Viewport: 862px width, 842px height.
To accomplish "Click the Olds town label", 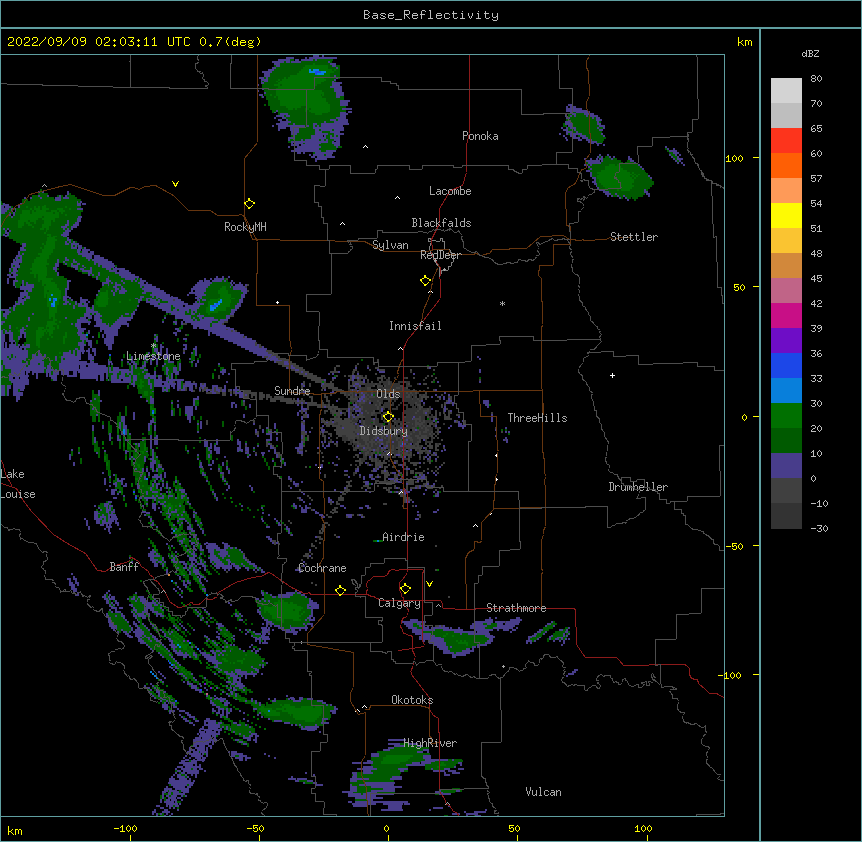I will point(388,394).
